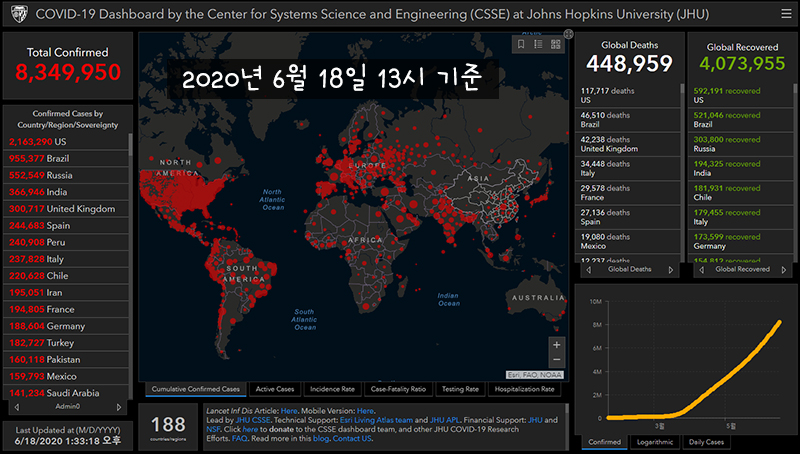Go to the next Admin0 country list
Viewport: 800px width, 454px height.
(119, 407)
